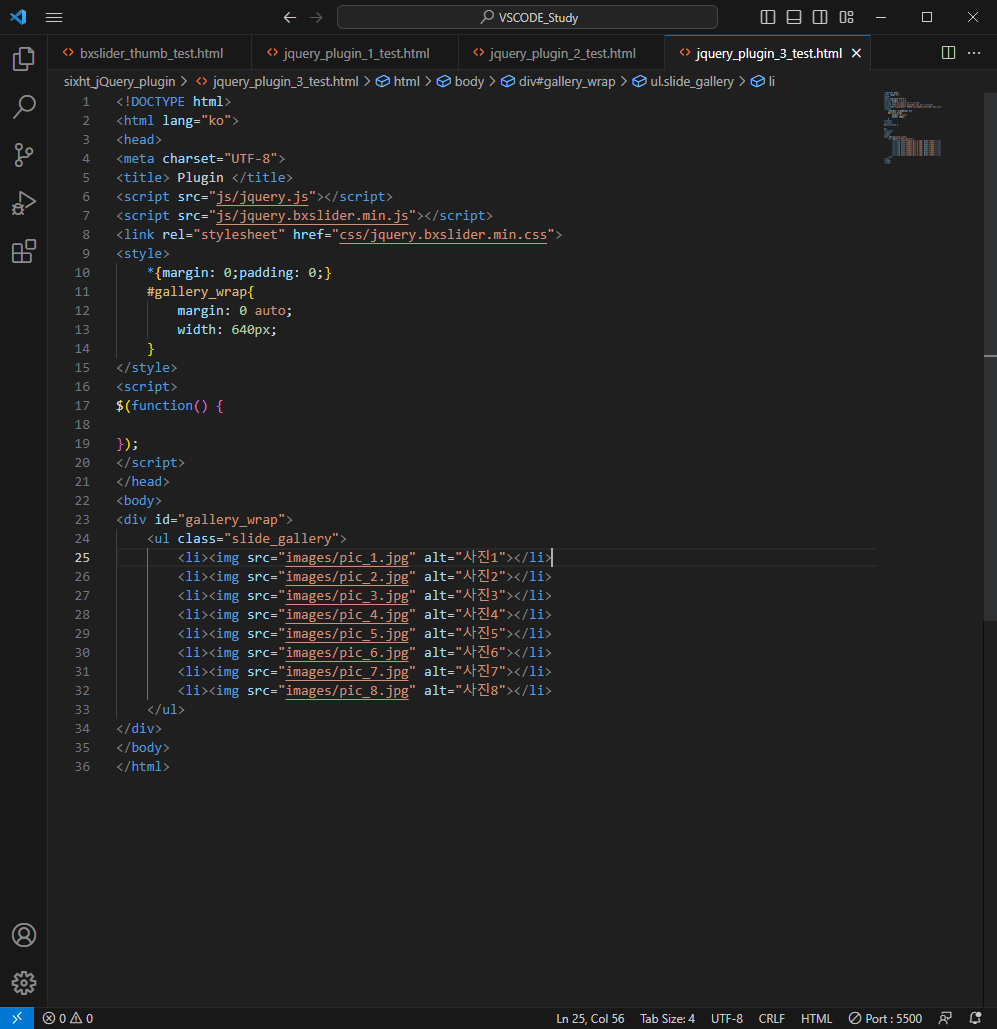Switch to bxslider_thumb_test.html tab

pos(150,53)
